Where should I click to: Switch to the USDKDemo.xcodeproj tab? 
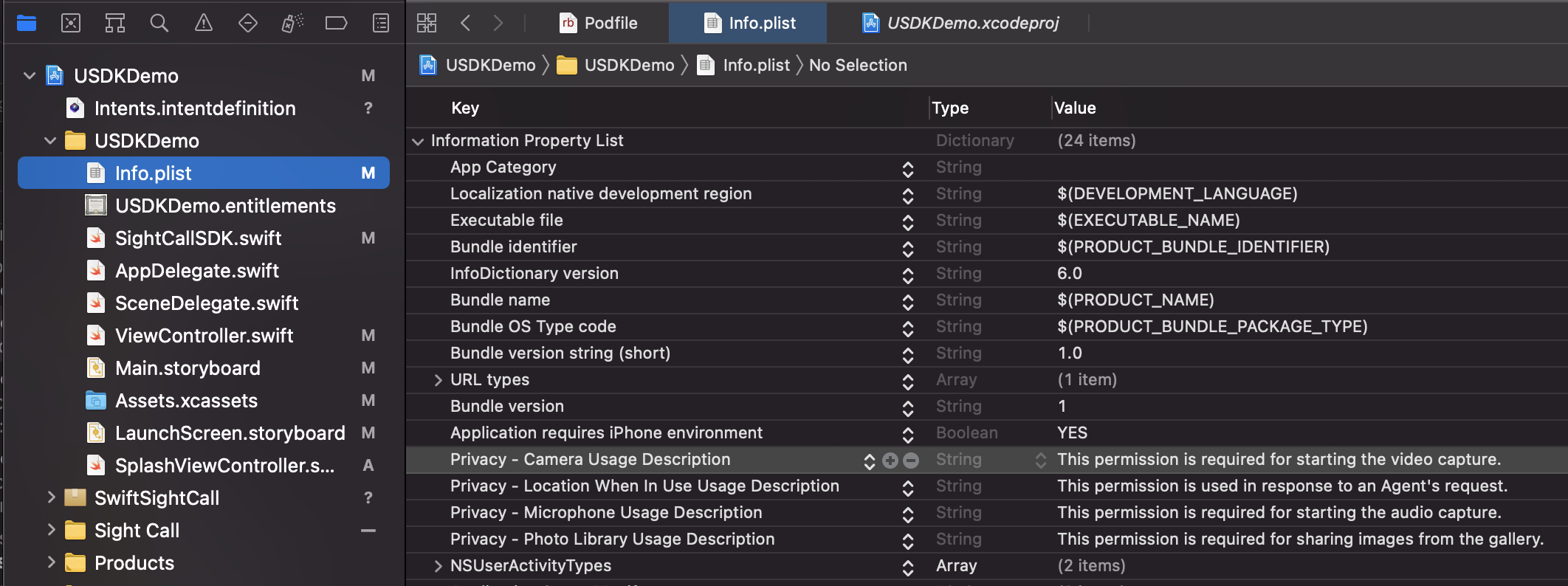(x=961, y=23)
